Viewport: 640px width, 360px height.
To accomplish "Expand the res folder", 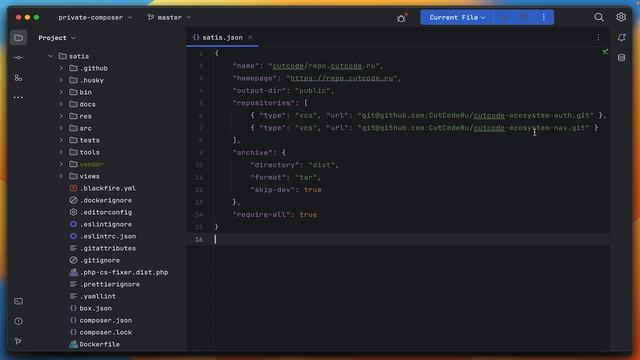I will point(61,116).
